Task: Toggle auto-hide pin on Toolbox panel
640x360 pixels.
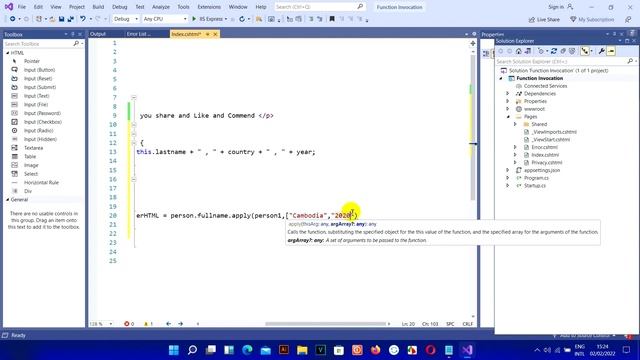Action: [x=73, y=34]
